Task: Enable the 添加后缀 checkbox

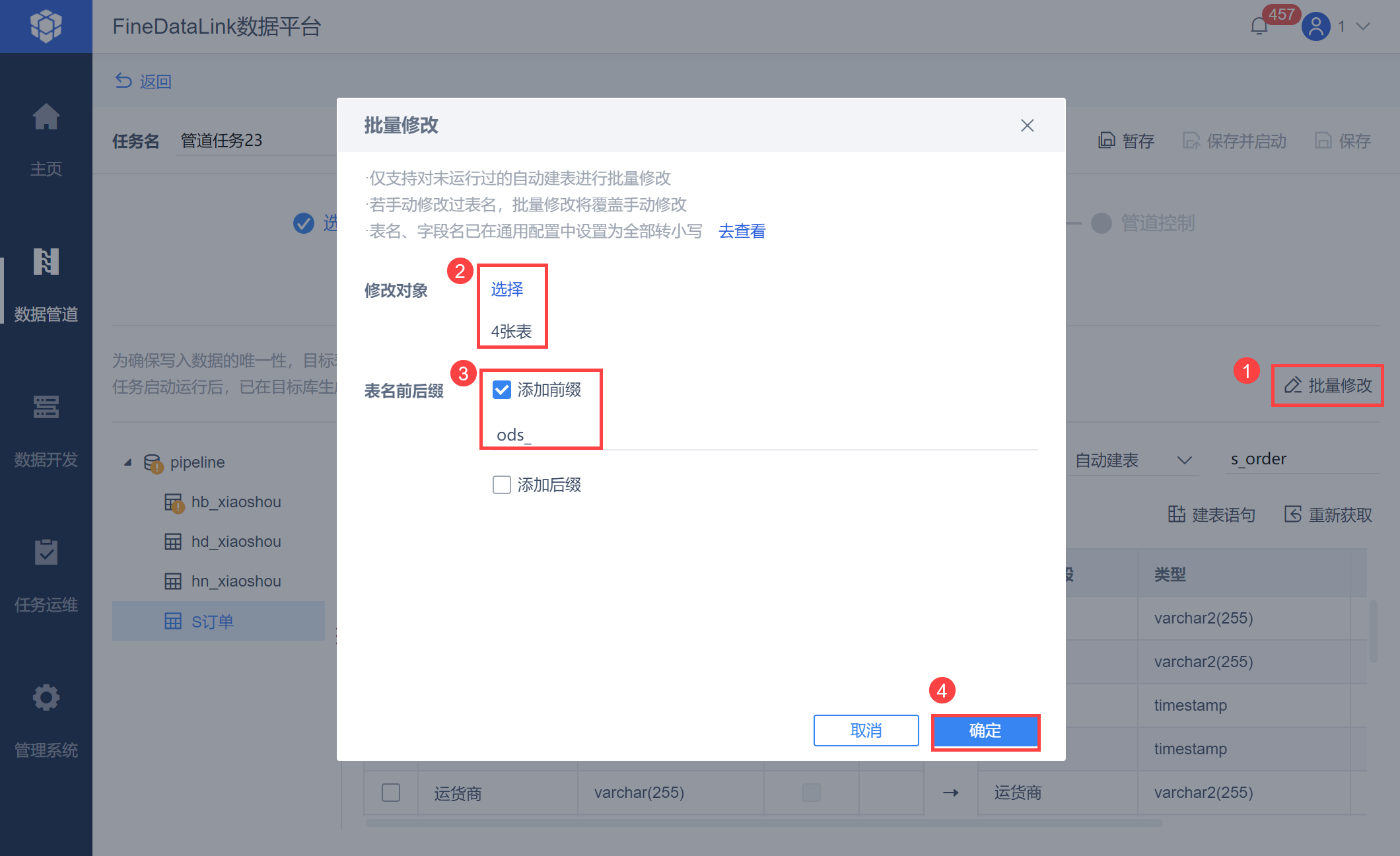Action: coord(502,485)
